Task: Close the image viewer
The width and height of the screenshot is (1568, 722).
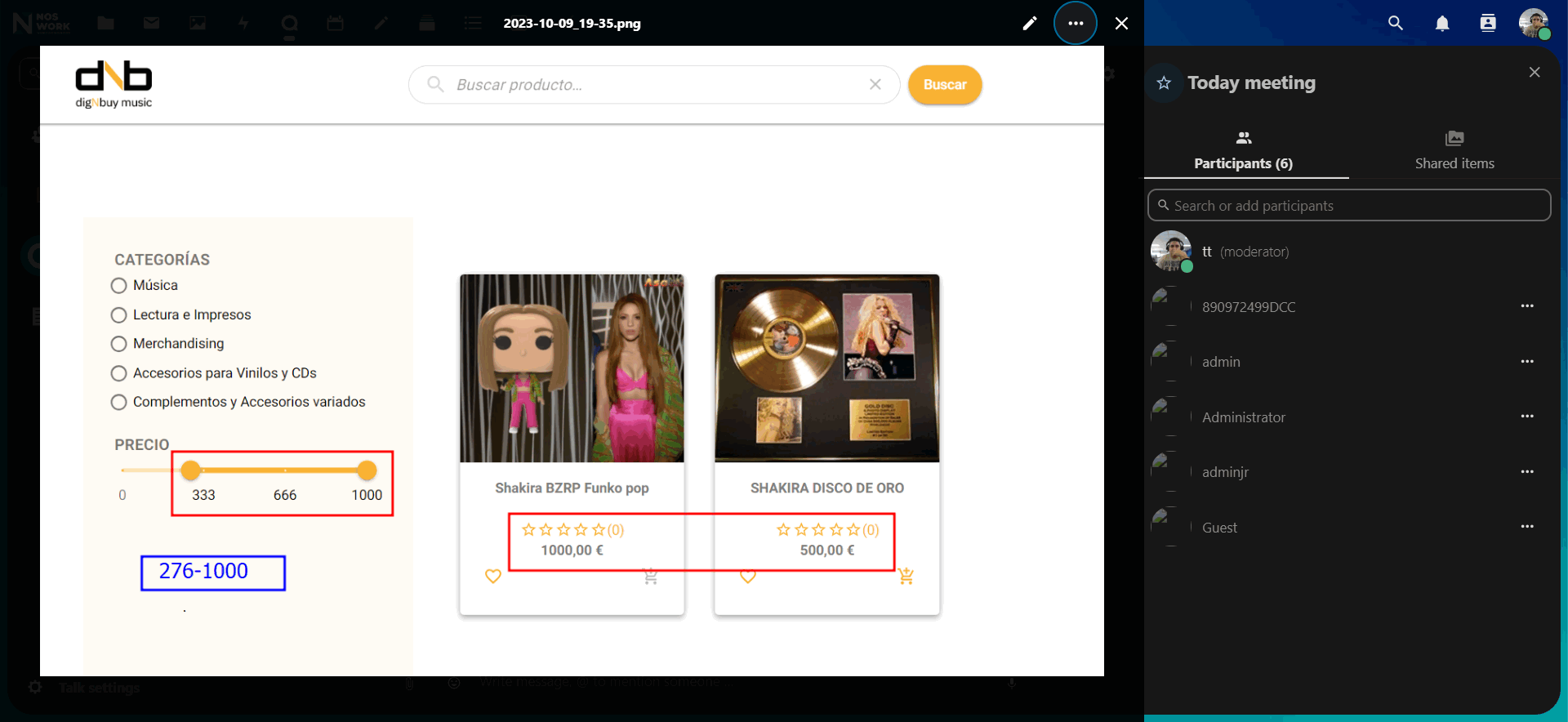Action: (1122, 23)
